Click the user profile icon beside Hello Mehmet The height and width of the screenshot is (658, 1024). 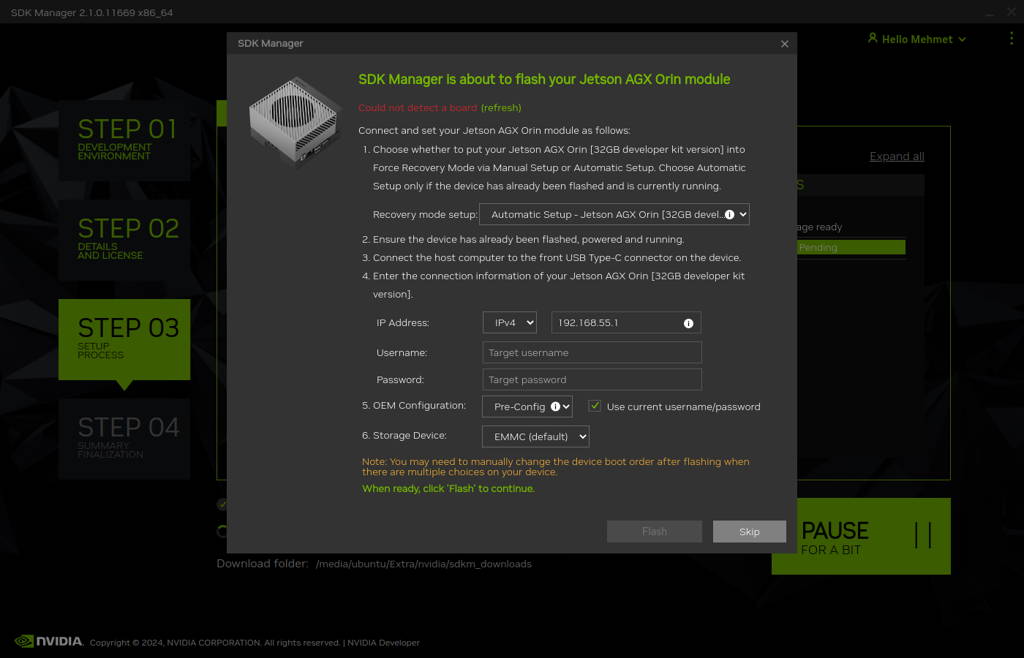tap(872, 39)
